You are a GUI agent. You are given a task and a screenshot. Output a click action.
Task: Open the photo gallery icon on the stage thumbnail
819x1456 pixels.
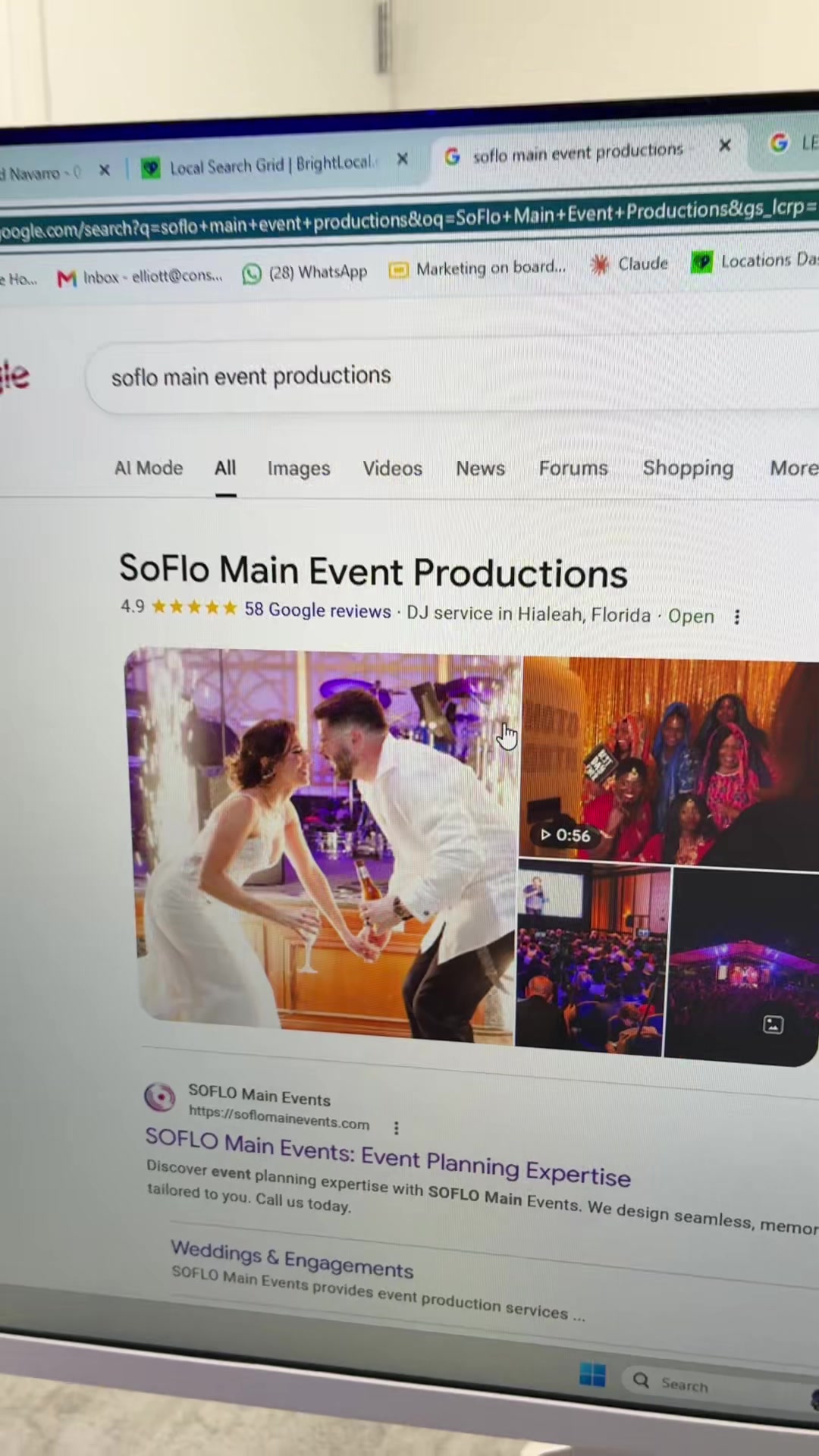click(773, 1025)
